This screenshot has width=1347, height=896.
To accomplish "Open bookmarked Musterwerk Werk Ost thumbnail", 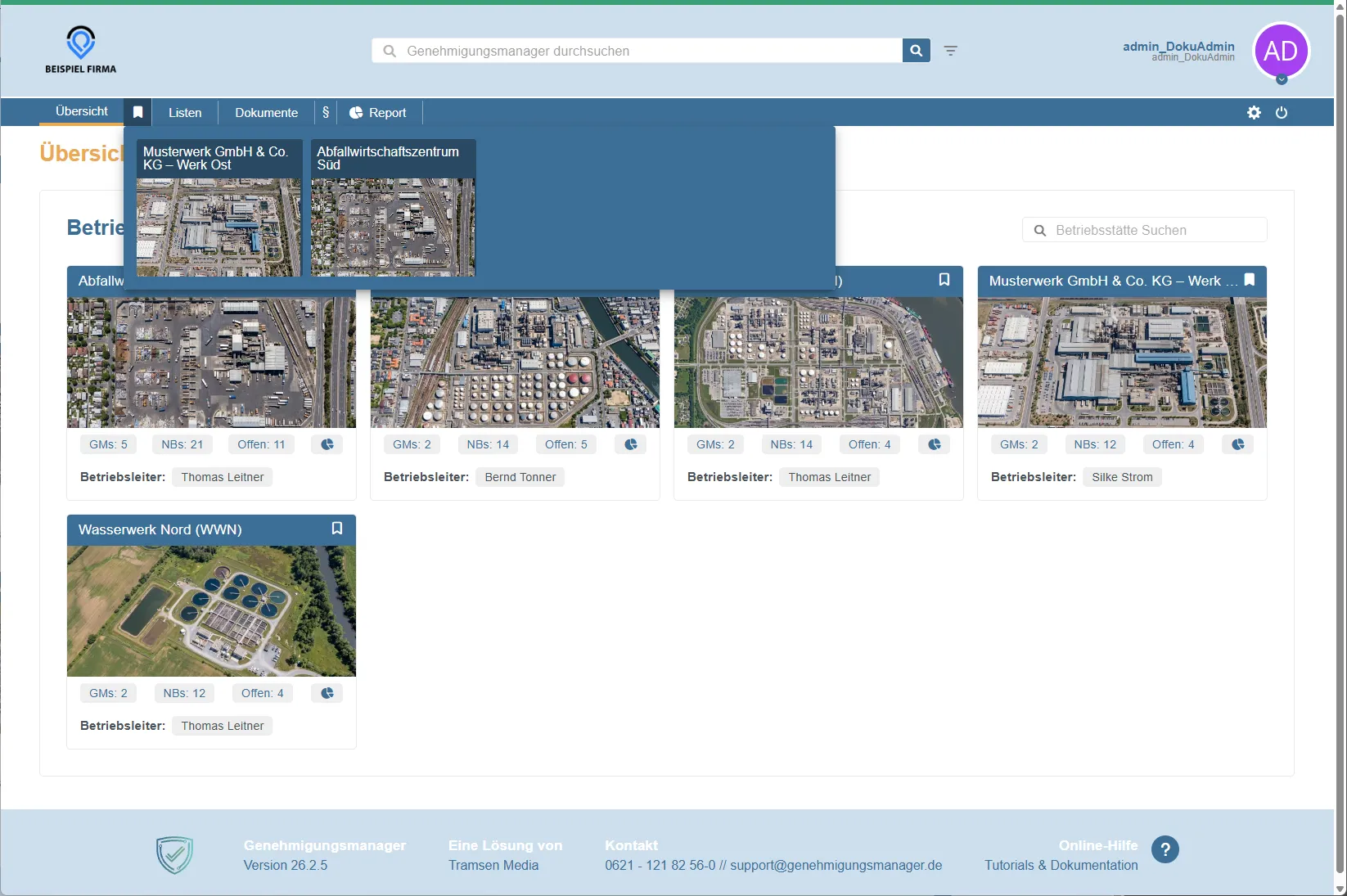I will pyautogui.click(x=218, y=208).
